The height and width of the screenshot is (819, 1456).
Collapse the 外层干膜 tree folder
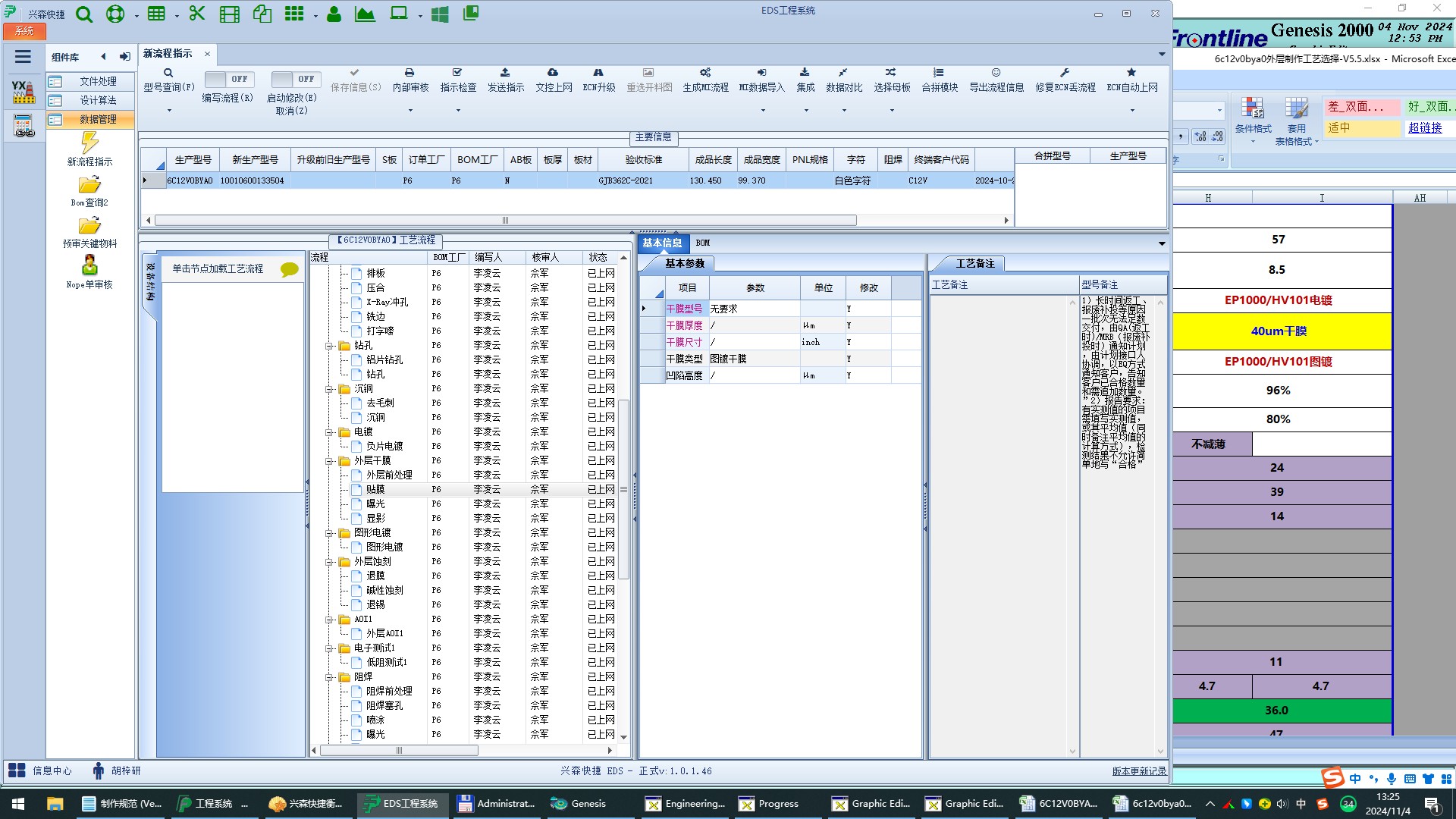coord(330,461)
